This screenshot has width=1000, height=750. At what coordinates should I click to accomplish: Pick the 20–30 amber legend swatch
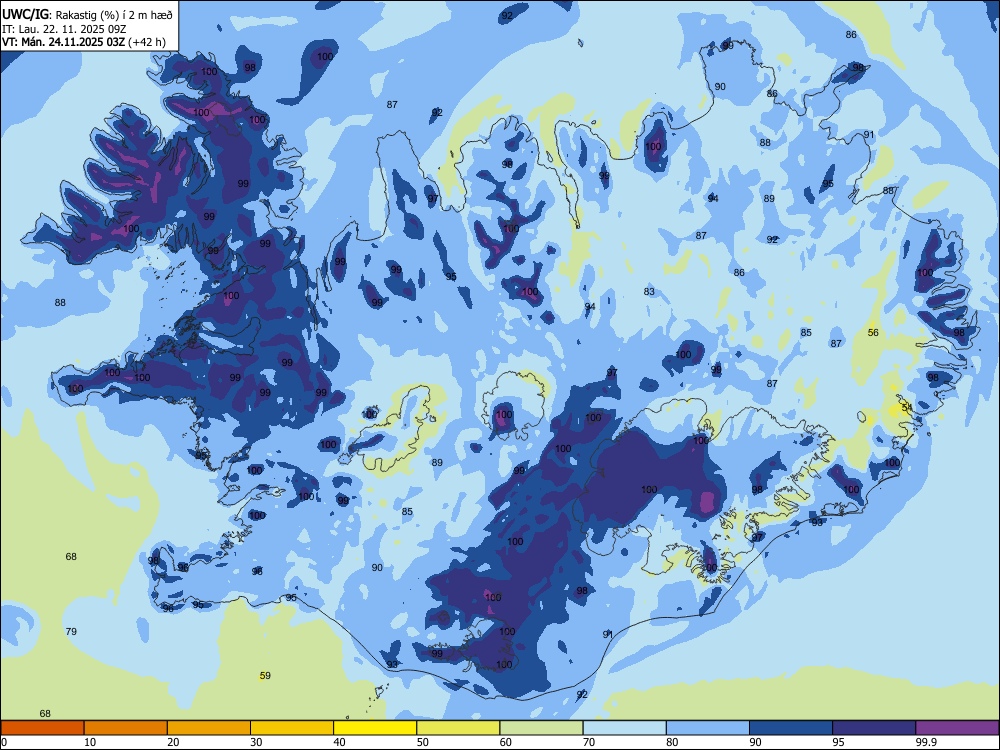pyautogui.click(x=209, y=728)
